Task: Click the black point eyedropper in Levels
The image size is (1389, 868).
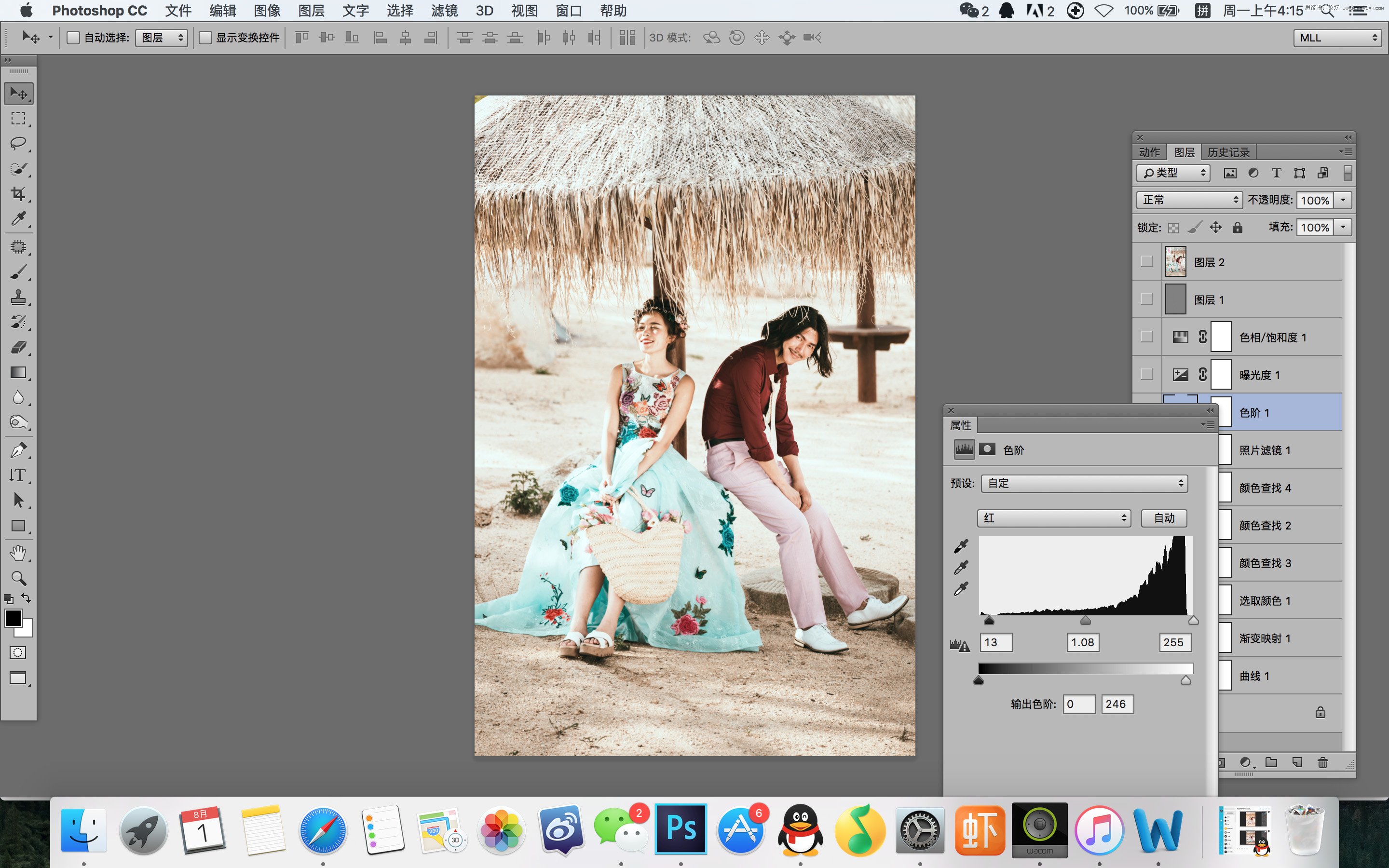Action: click(x=961, y=546)
